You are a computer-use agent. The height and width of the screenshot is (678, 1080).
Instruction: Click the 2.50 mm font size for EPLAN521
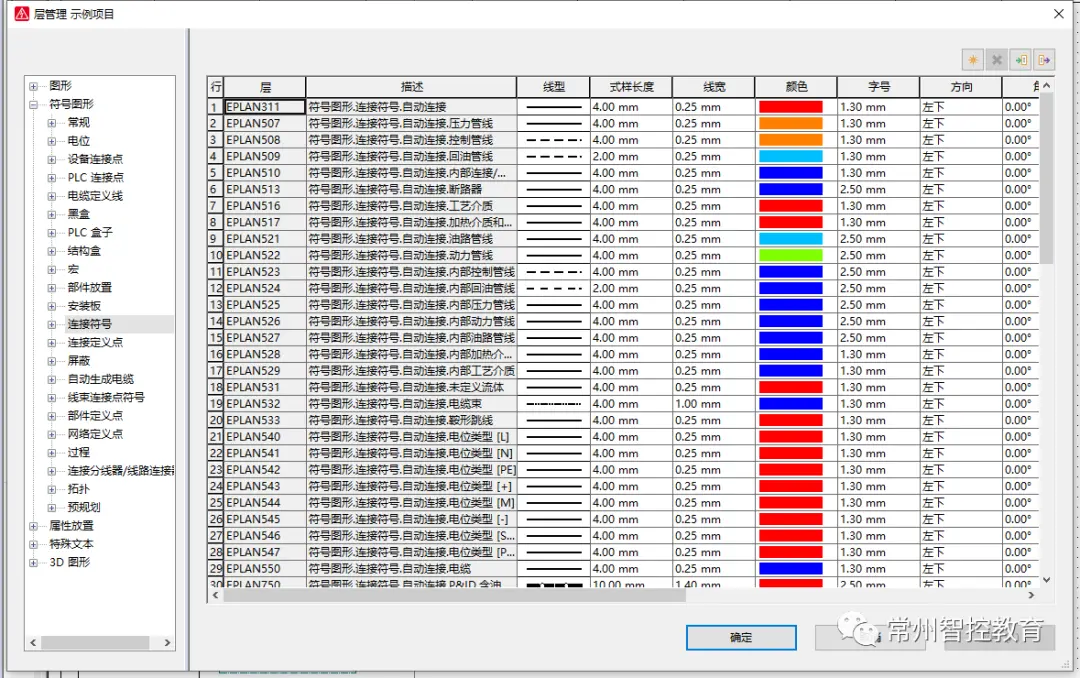click(x=878, y=238)
